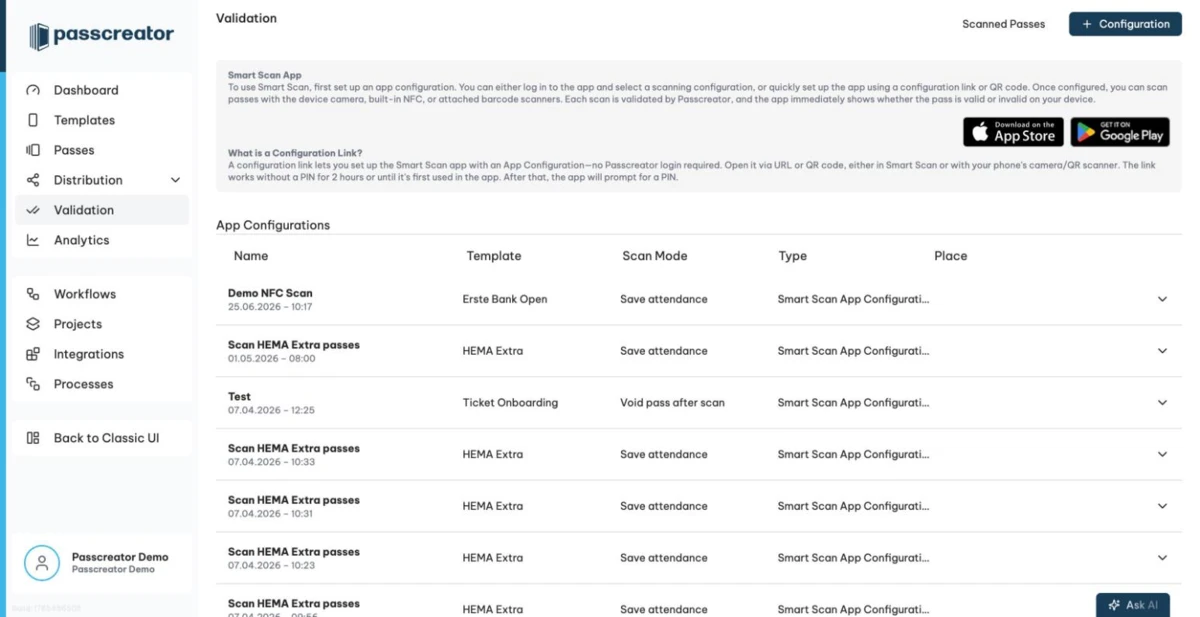The height and width of the screenshot is (617, 1200).
Task: Open the Workflows section
Action: [x=102, y=294]
